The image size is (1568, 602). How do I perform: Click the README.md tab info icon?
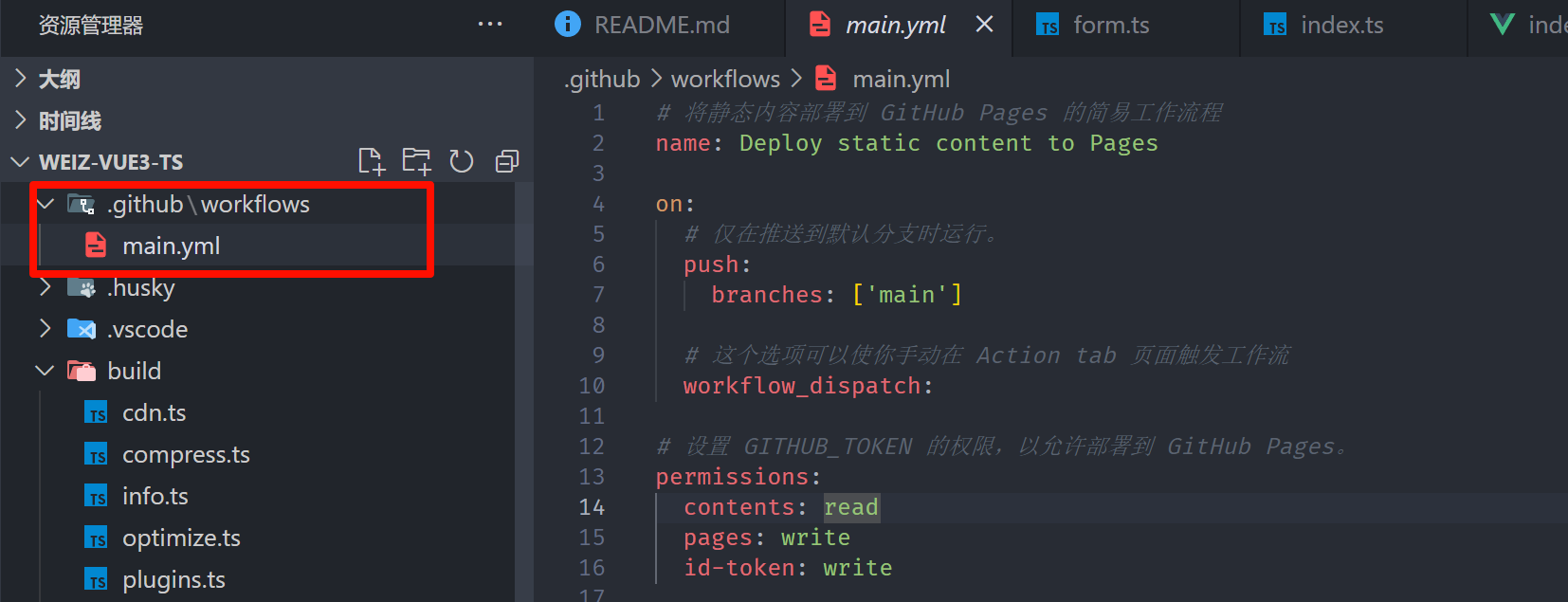pyautogui.click(x=567, y=24)
